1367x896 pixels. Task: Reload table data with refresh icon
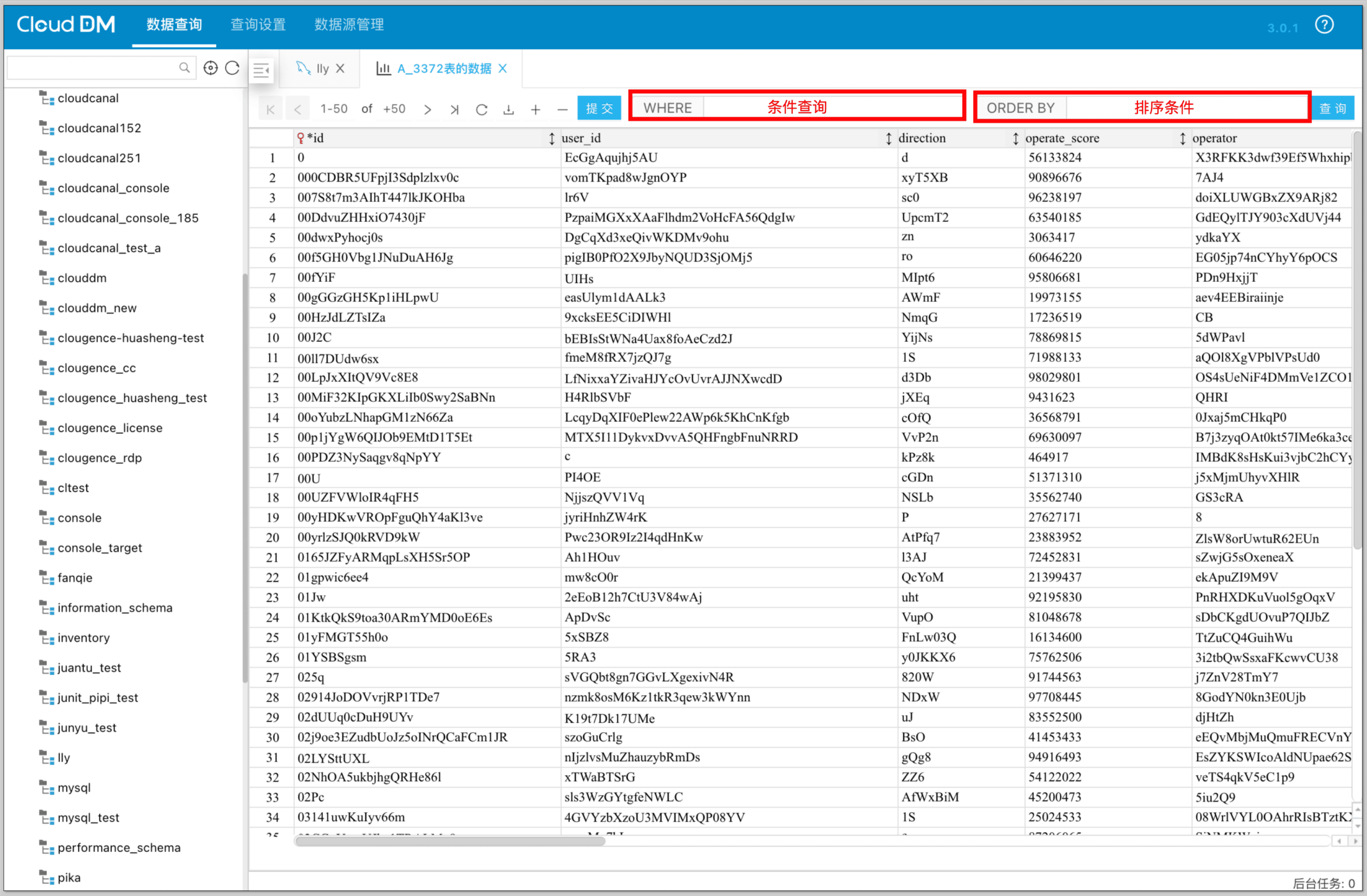pyautogui.click(x=481, y=109)
